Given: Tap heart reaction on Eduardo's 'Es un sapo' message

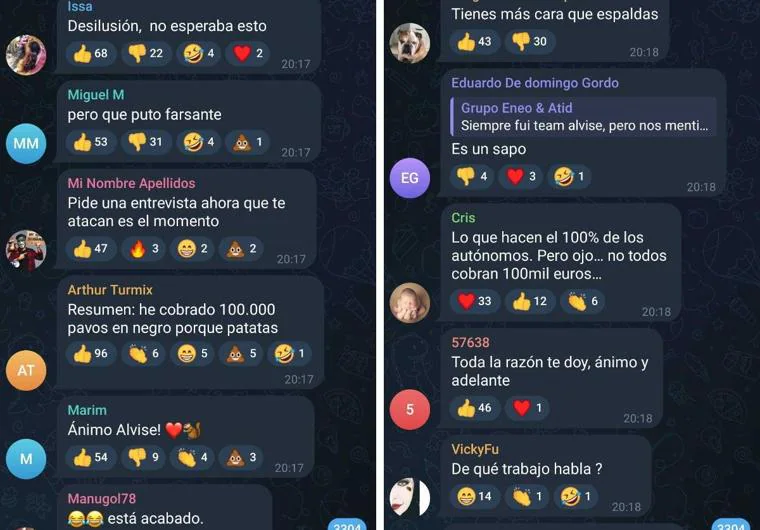Looking at the screenshot, I should click(x=521, y=177).
